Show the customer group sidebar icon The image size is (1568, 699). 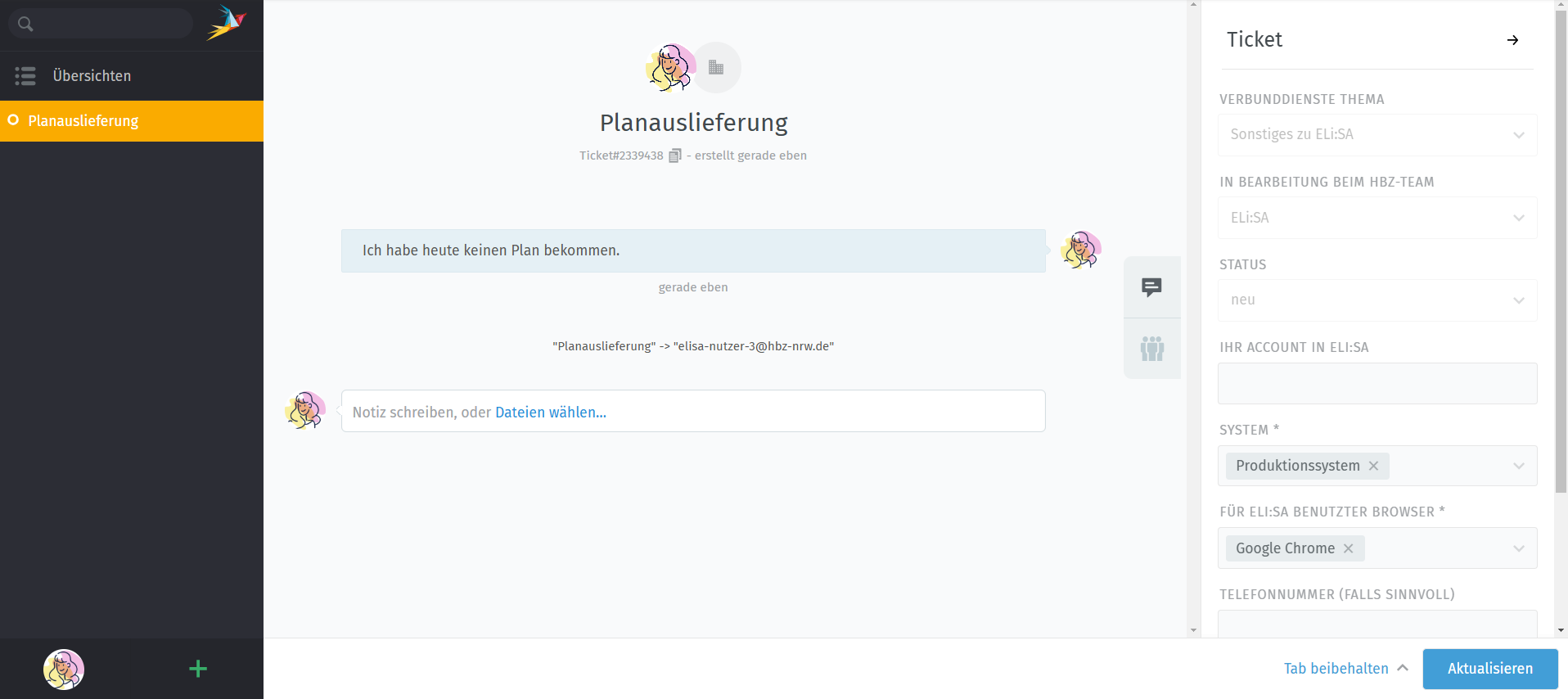1151,349
